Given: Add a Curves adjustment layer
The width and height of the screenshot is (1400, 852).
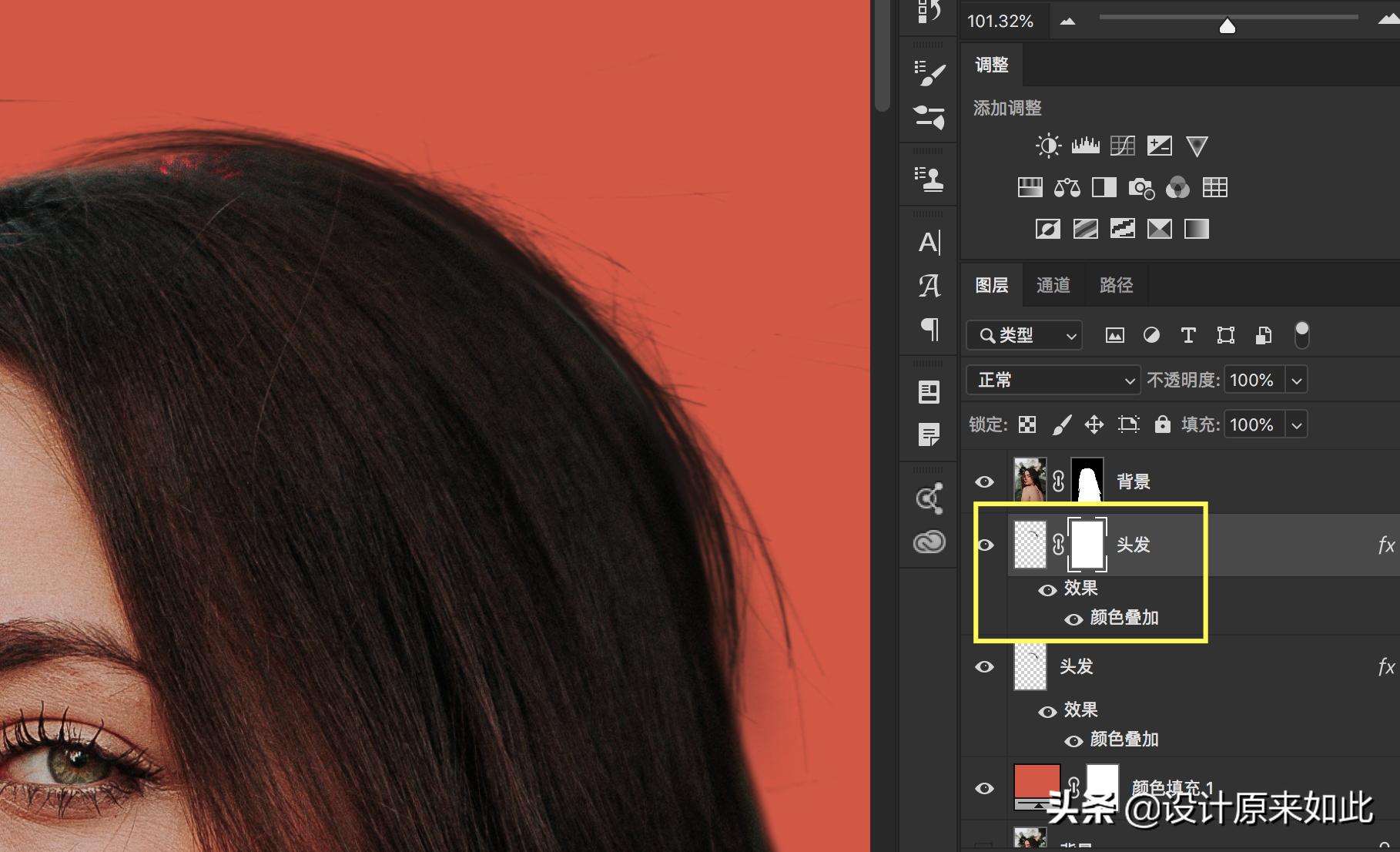Looking at the screenshot, I should pos(1122,146).
